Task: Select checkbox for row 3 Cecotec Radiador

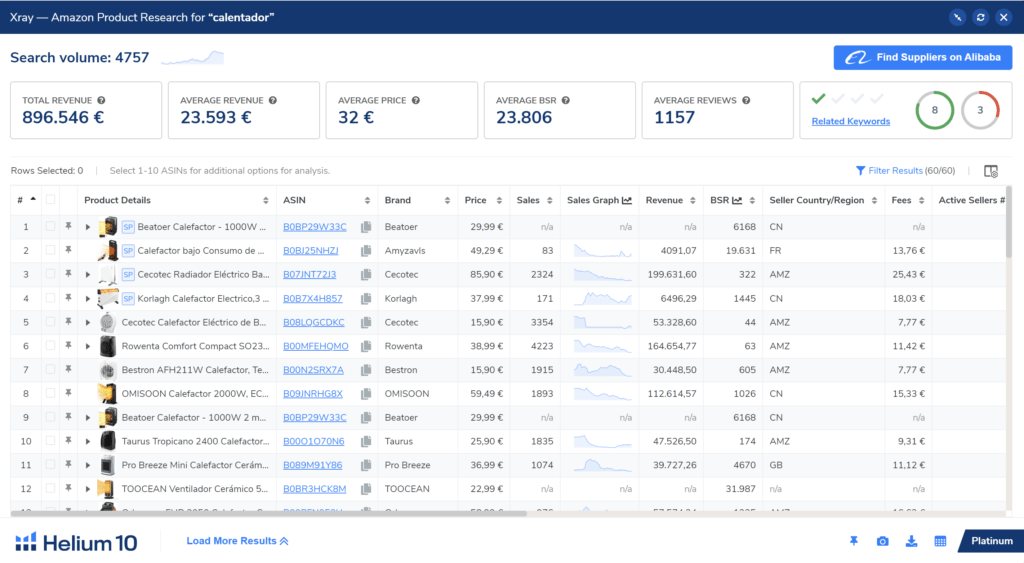Action: (x=50, y=274)
